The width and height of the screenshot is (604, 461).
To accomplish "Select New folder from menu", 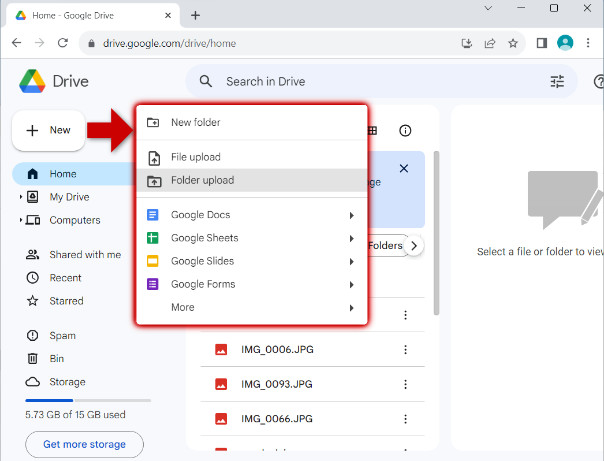I will pyautogui.click(x=252, y=122).
